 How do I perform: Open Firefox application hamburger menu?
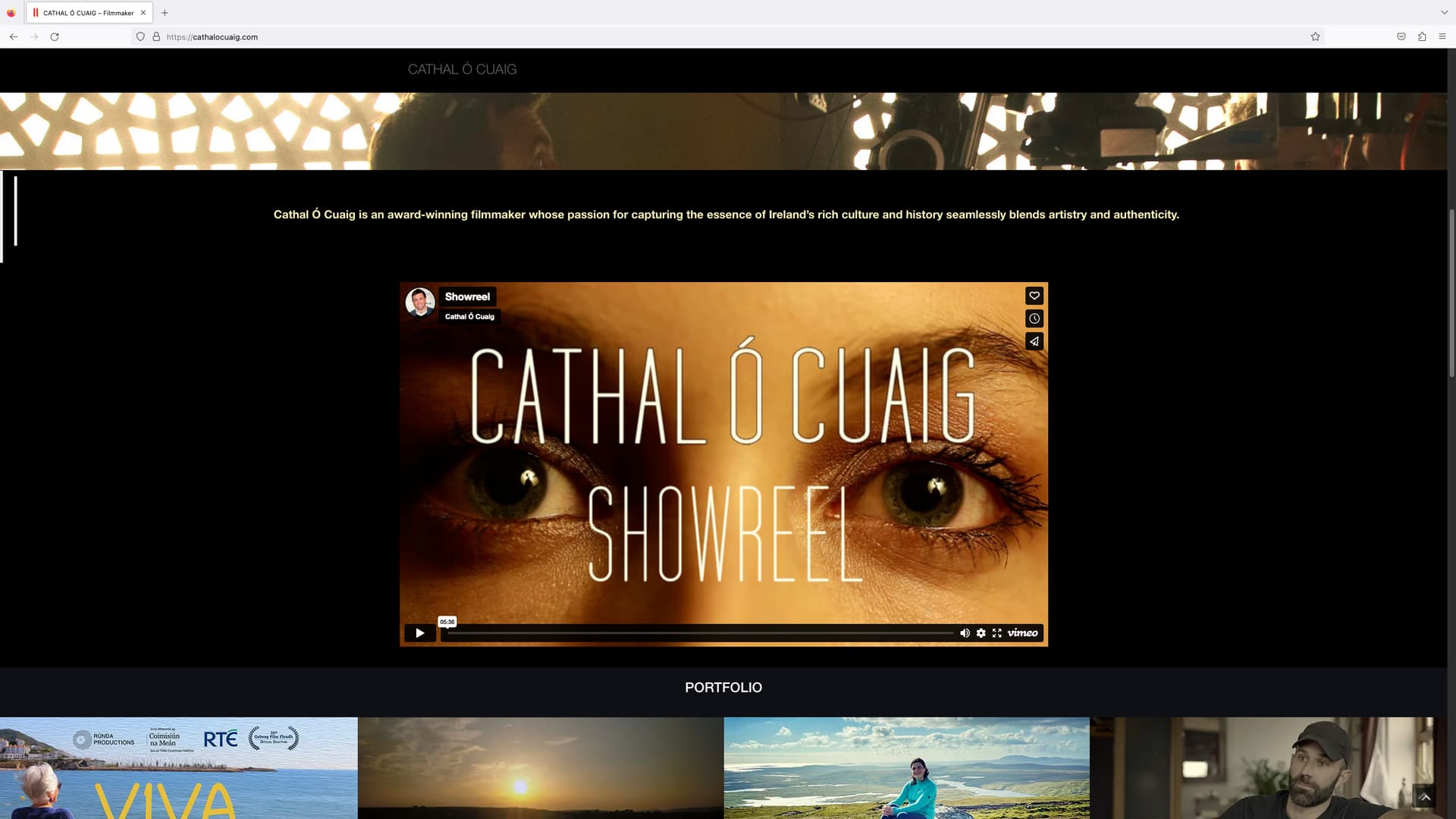pos(1442,36)
